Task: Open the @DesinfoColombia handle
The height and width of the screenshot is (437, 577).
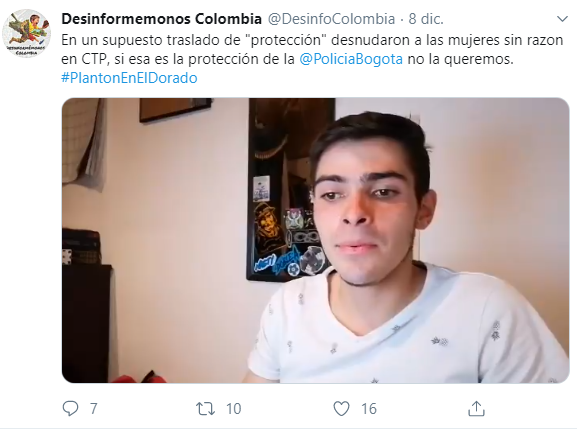Action: tap(331, 19)
